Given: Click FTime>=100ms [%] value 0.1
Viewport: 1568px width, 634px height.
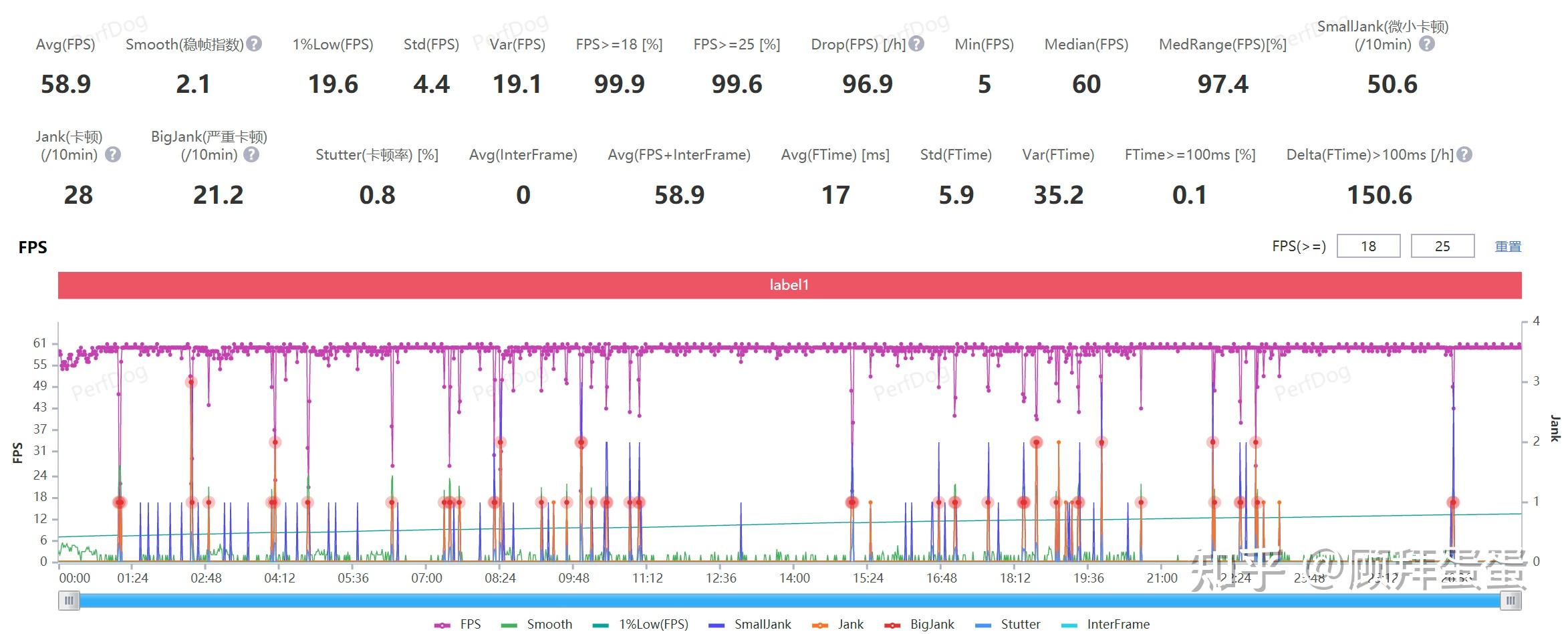Looking at the screenshot, I should (x=1190, y=195).
